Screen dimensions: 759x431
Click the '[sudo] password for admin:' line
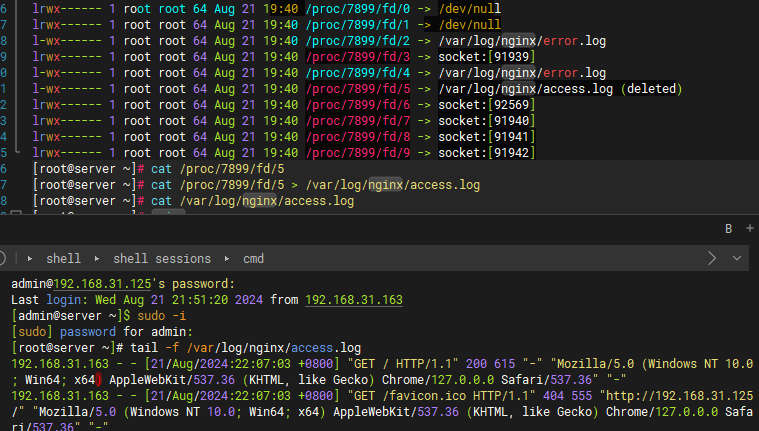(x=102, y=332)
